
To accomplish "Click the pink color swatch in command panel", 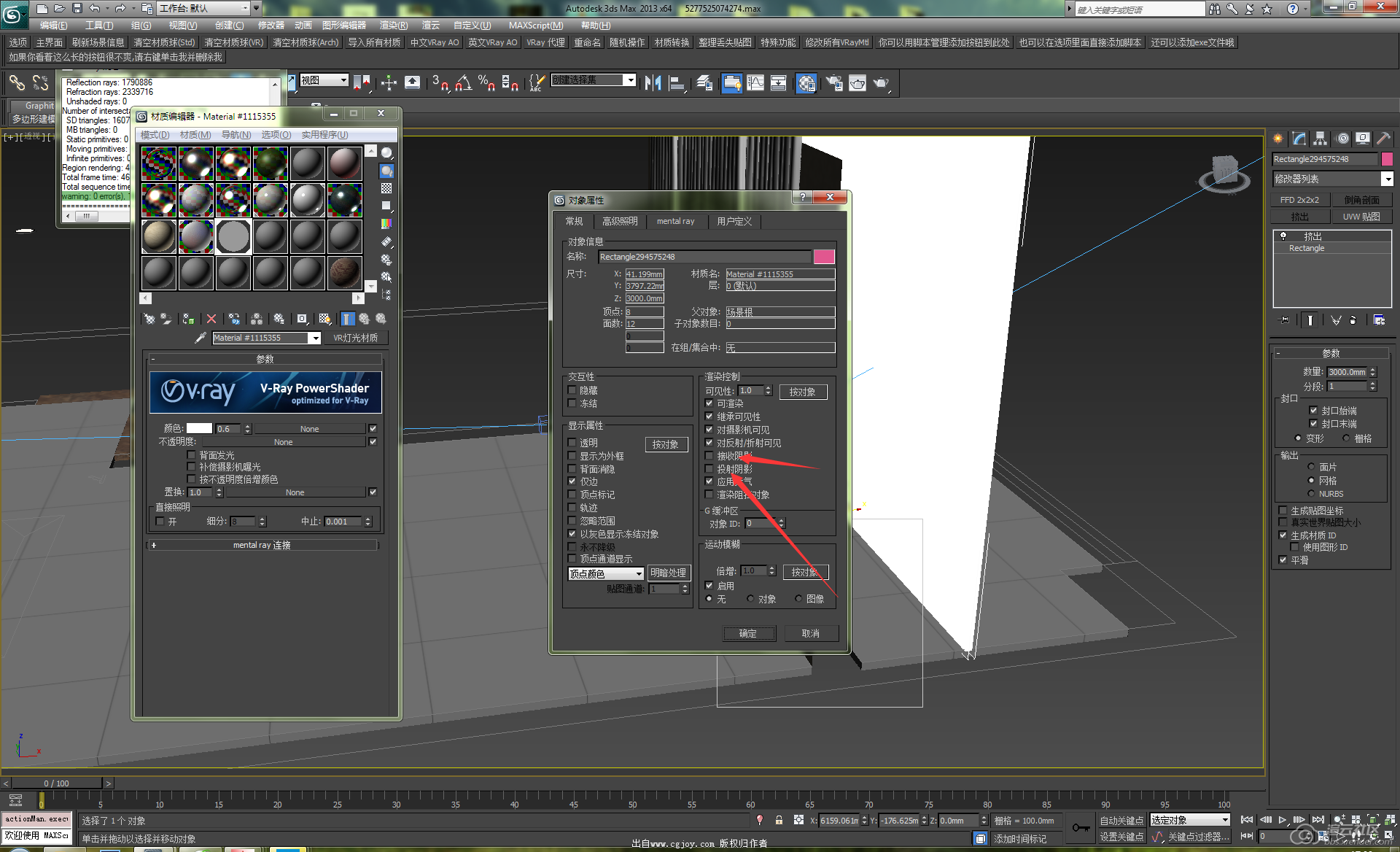I will point(1387,159).
